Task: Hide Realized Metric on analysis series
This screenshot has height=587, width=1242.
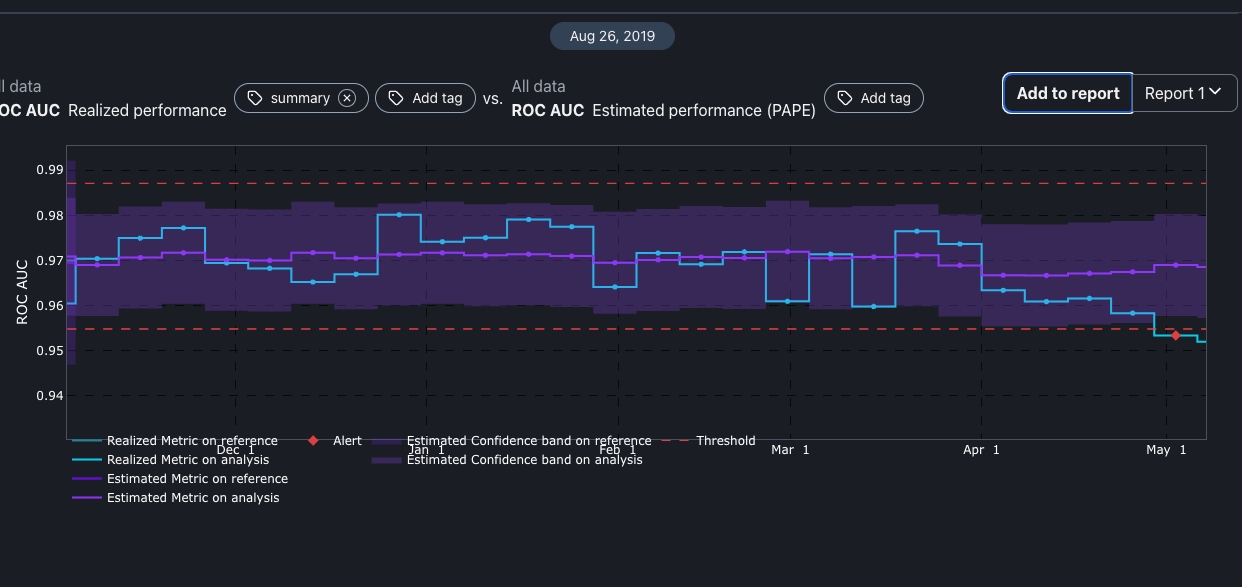Action: tap(187, 460)
